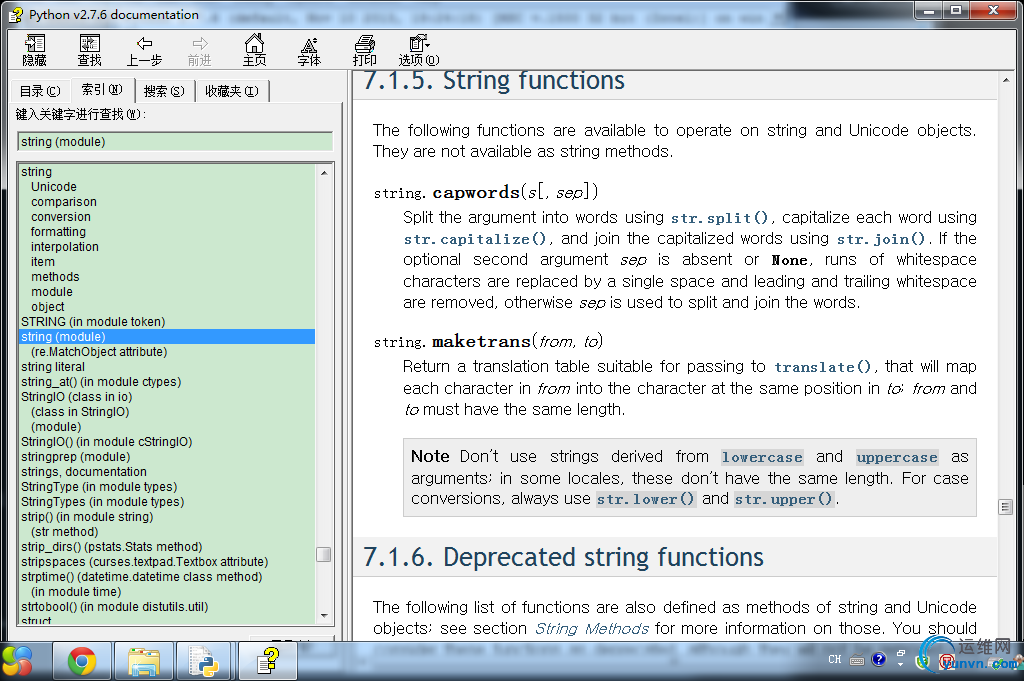1024x681 pixels.
Task: Open the File Explorer taskbar icon
Action: pyautogui.click(x=144, y=661)
